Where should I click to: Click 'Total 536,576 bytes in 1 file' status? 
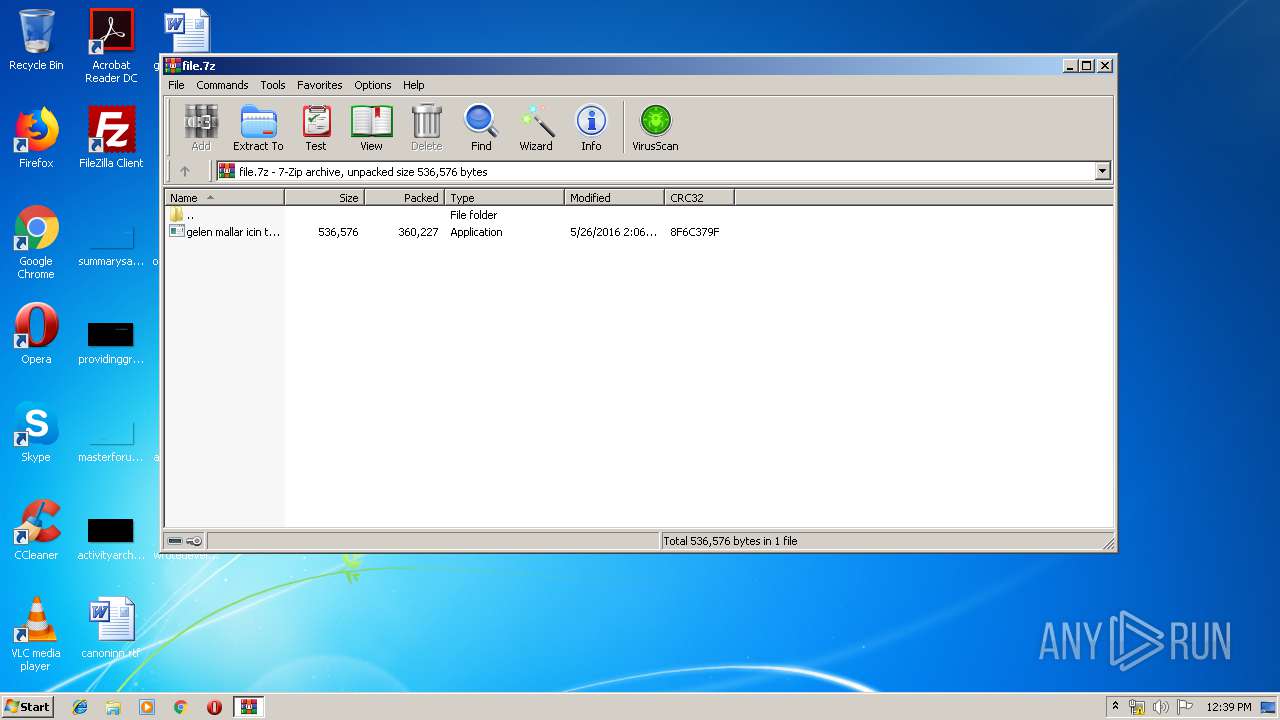pyautogui.click(x=730, y=541)
